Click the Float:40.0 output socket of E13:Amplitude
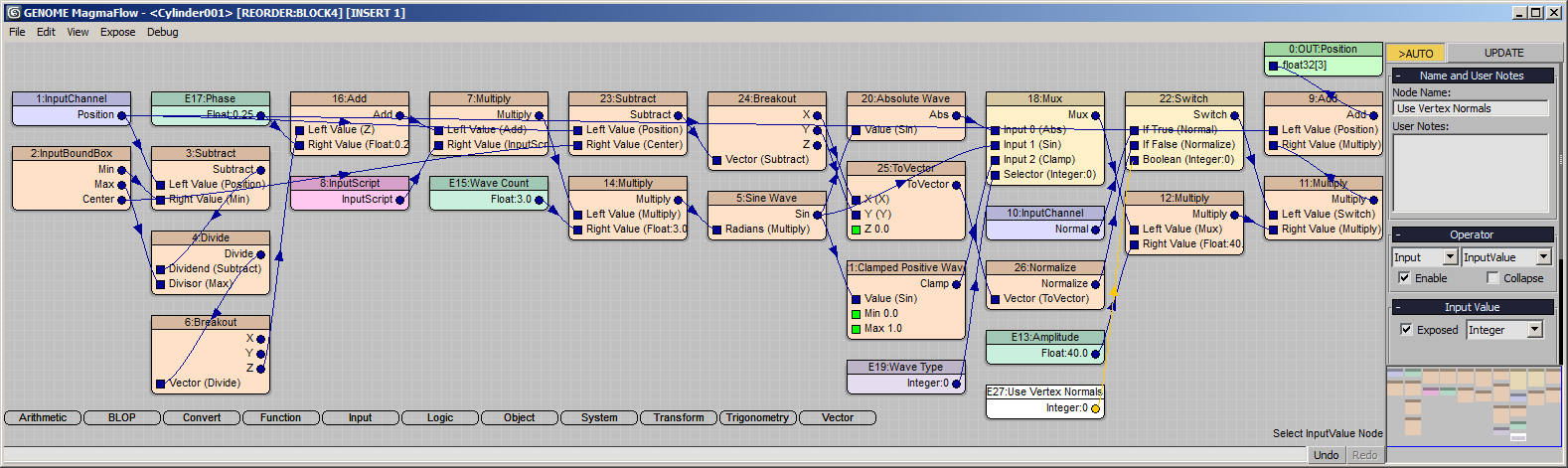Viewport: 1568px width, 468px height. pyautogui.click(x=1096, y=354)
